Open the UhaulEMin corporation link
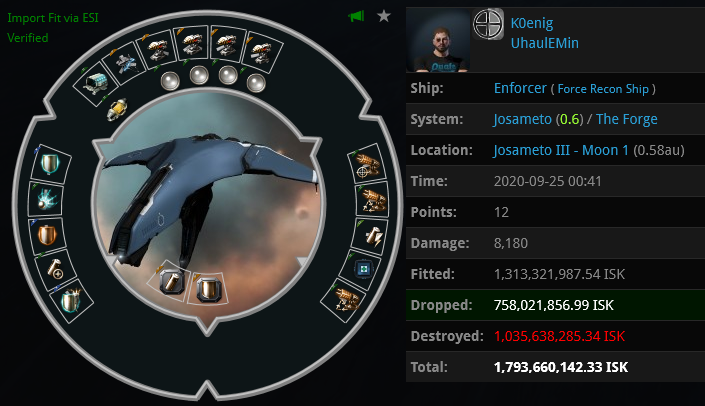 pyautogui.click(x=544, y=43)
